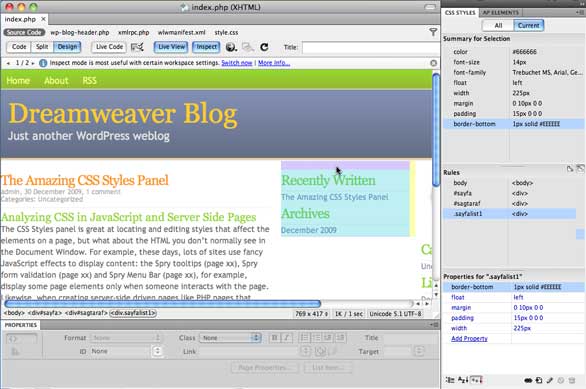Image resolution: width=586 pixels, height=389 pixels.
Task: Open the Properties panel options menu
Action: point(434,325)
